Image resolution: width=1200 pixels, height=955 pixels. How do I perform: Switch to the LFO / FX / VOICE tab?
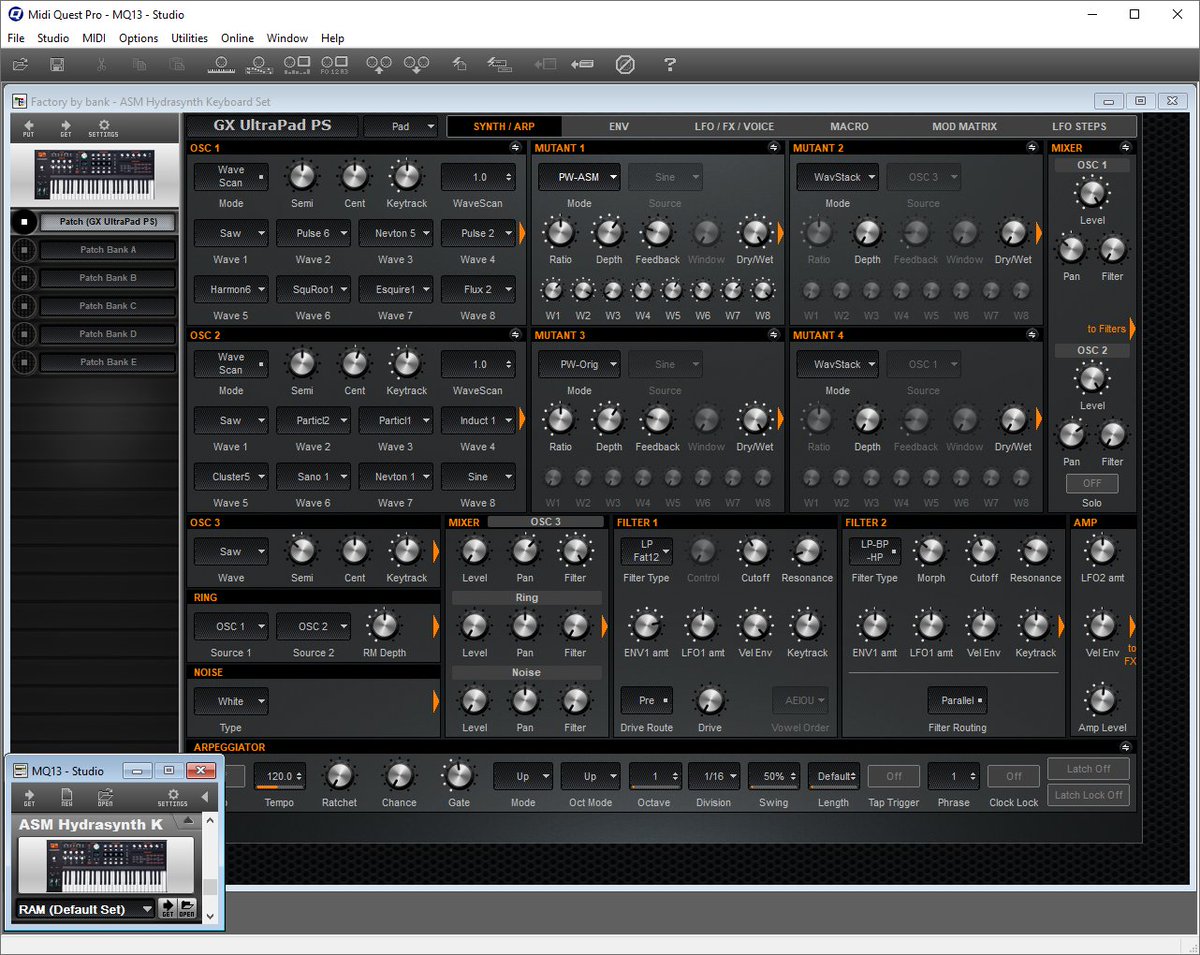(734, 127)
